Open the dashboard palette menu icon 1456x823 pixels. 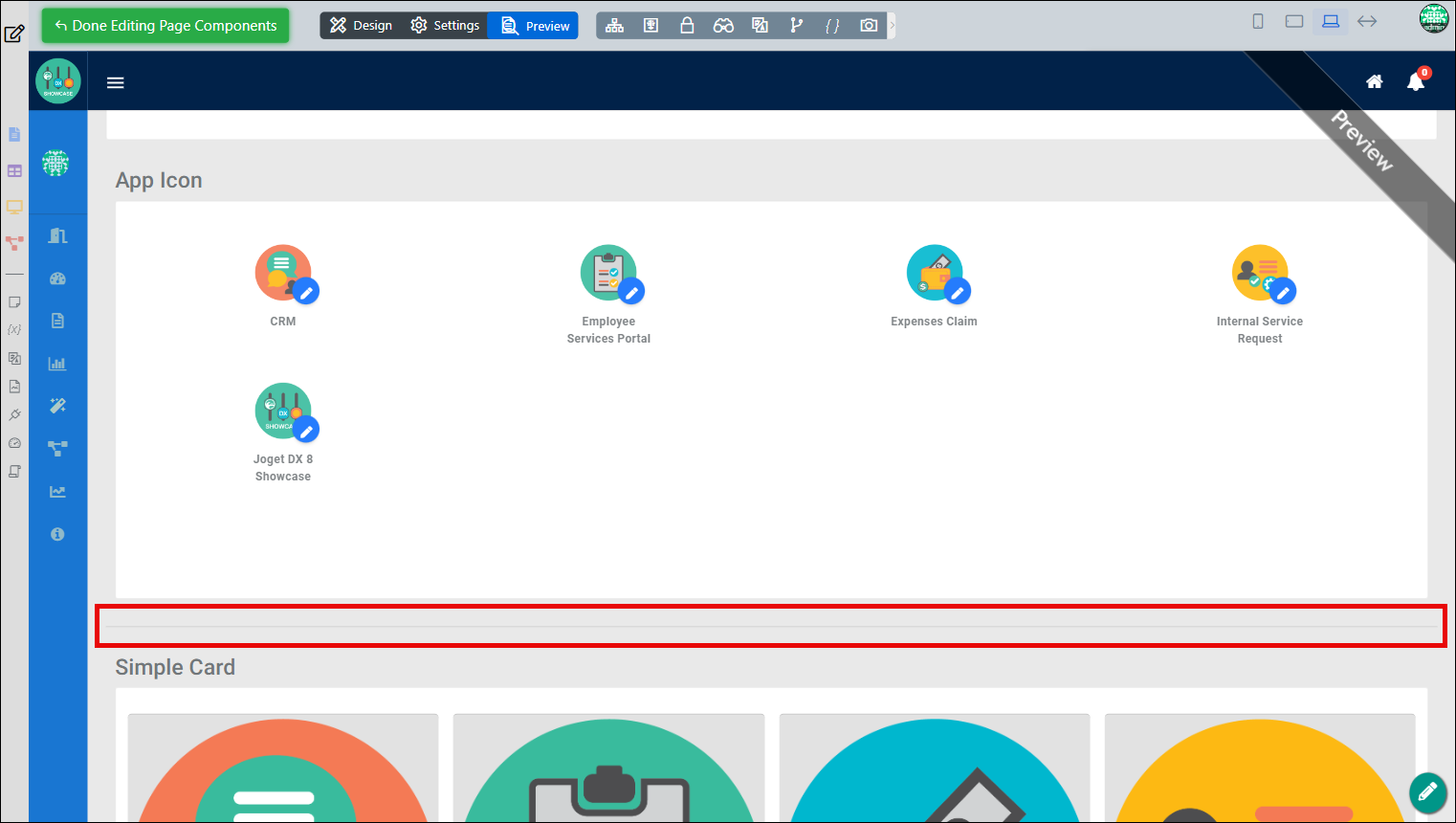pyautogui.click(x=57, y=278)
